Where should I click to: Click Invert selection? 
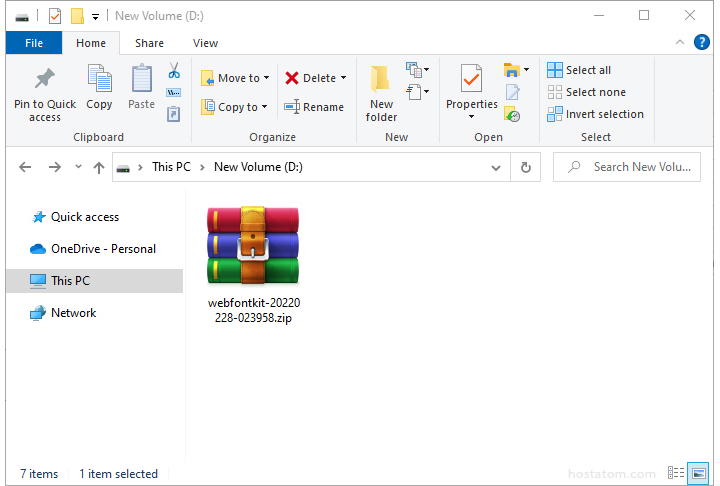(595, 114)
